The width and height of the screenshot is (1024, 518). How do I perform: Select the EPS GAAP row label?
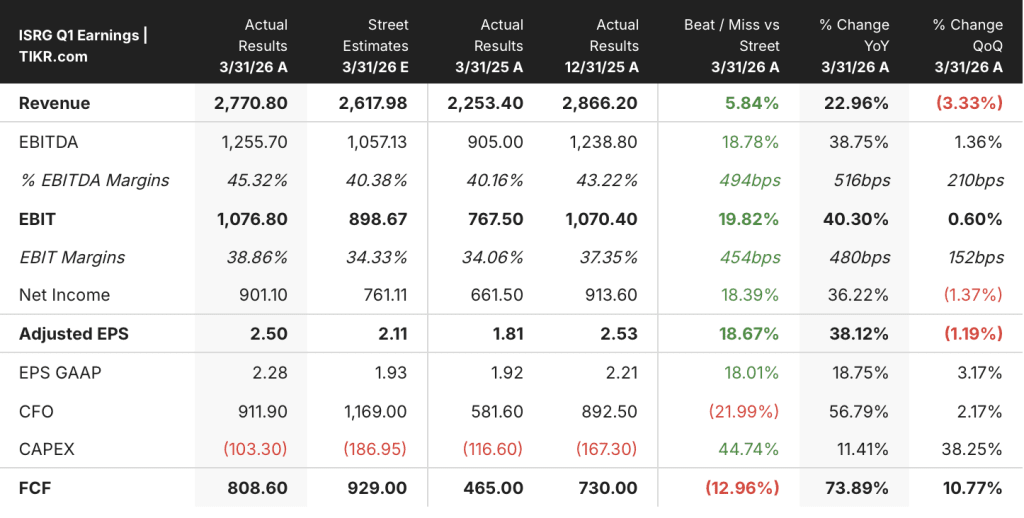tap(60, 372)
